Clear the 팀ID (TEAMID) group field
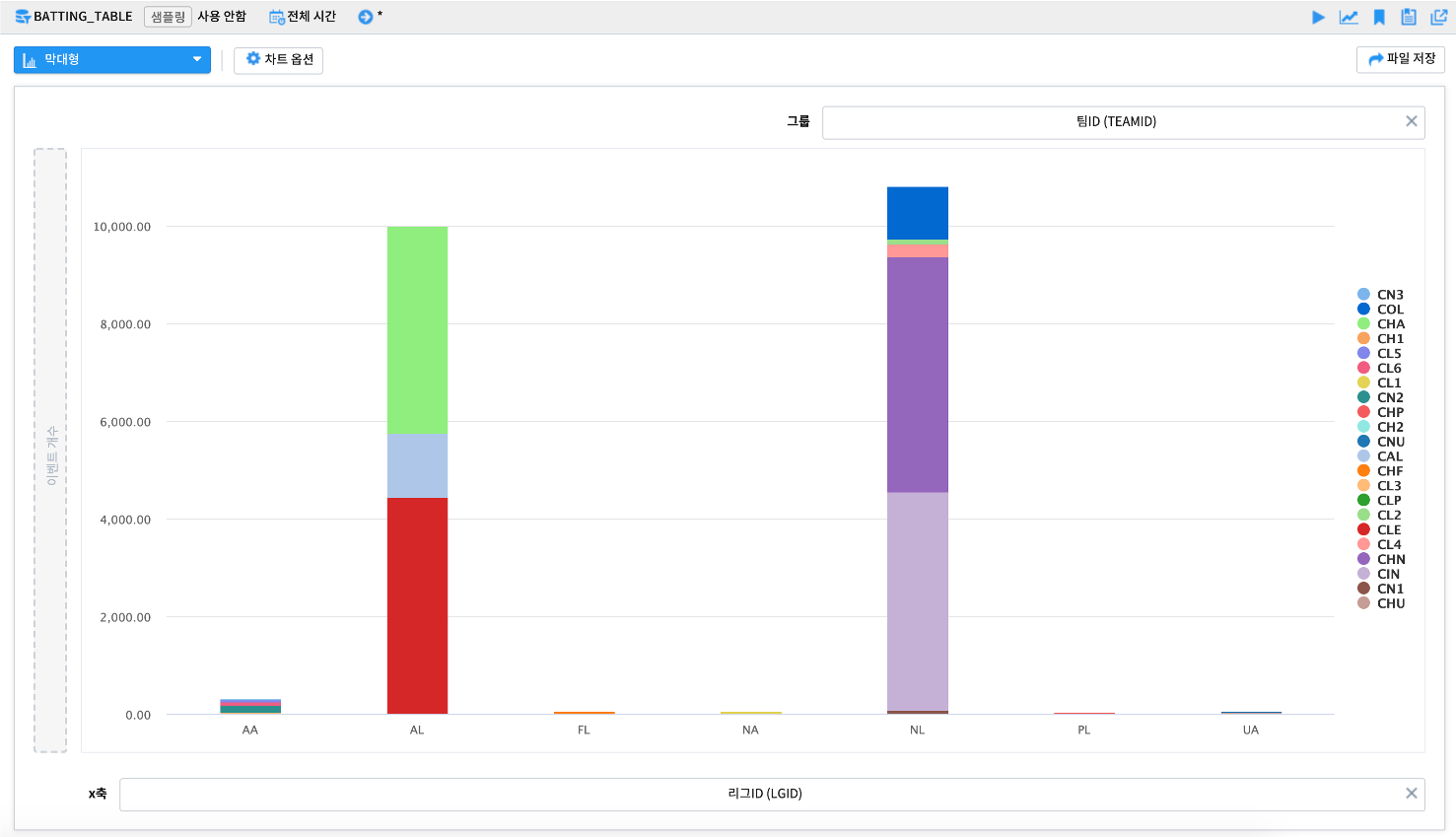 [x=1412, y=121]
